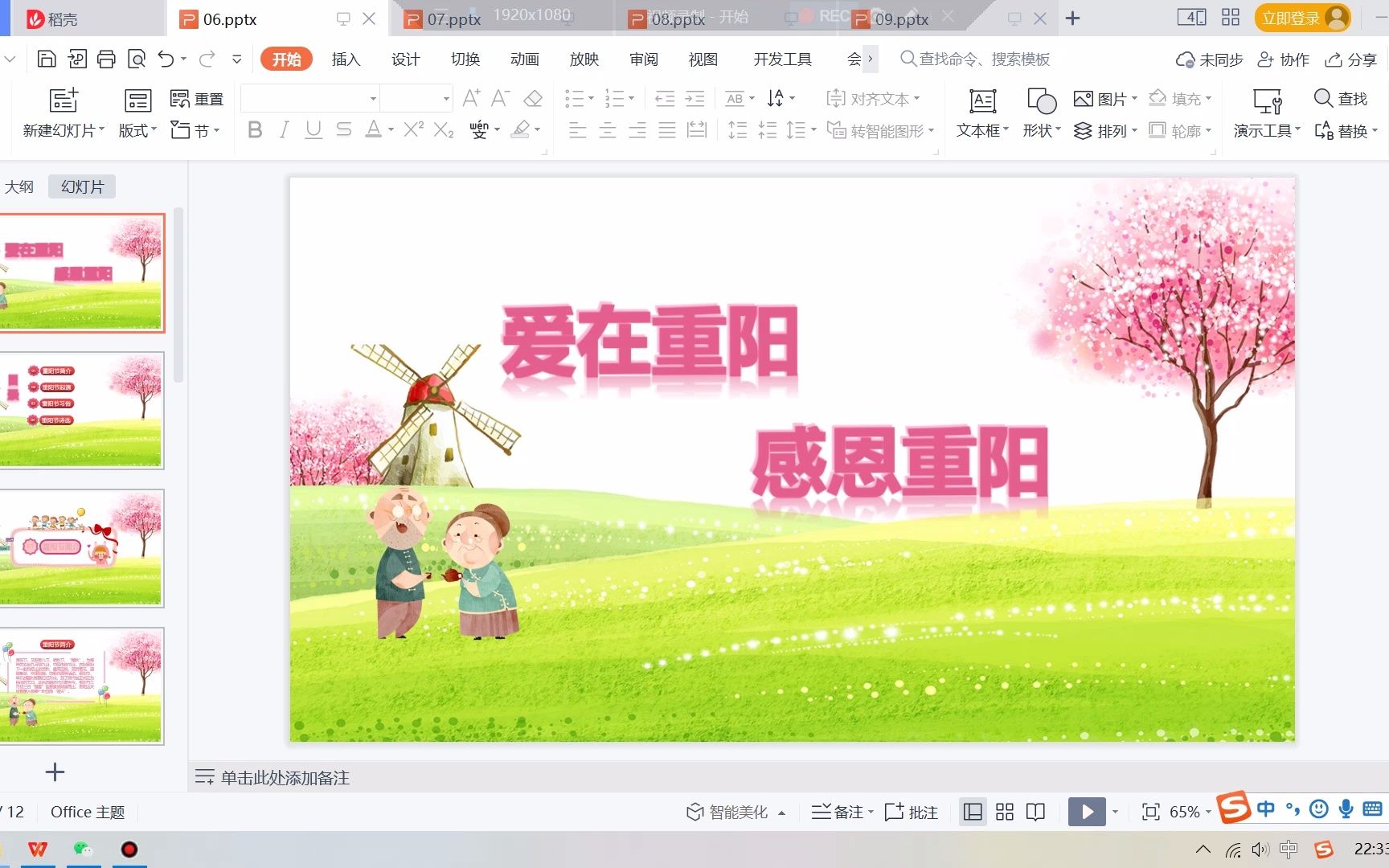
Task: Toggle subscript formatting
Action: click(x=444, y=129)
